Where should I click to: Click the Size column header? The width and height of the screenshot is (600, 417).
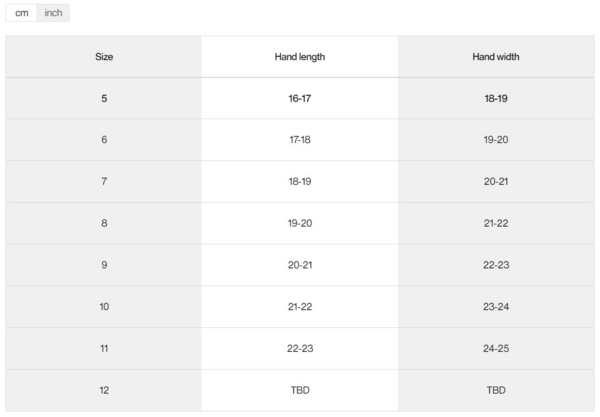click(x=104, y=57)
